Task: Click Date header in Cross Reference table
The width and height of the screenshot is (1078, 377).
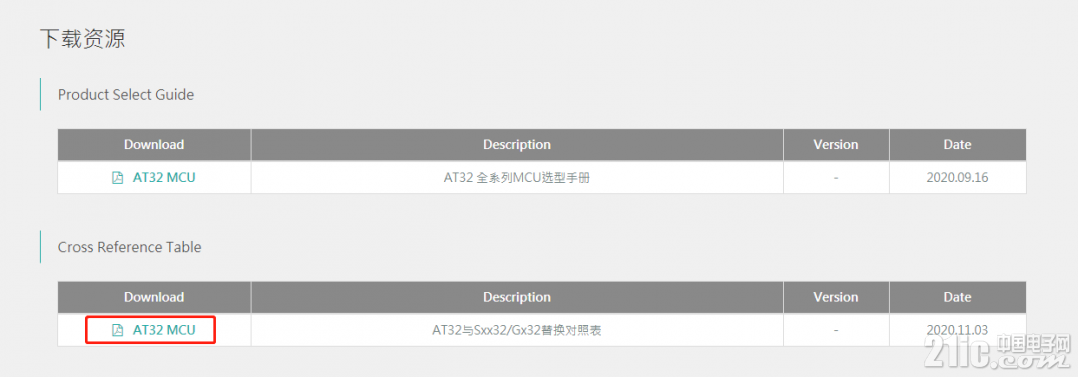Action: (x=957, y=297)
